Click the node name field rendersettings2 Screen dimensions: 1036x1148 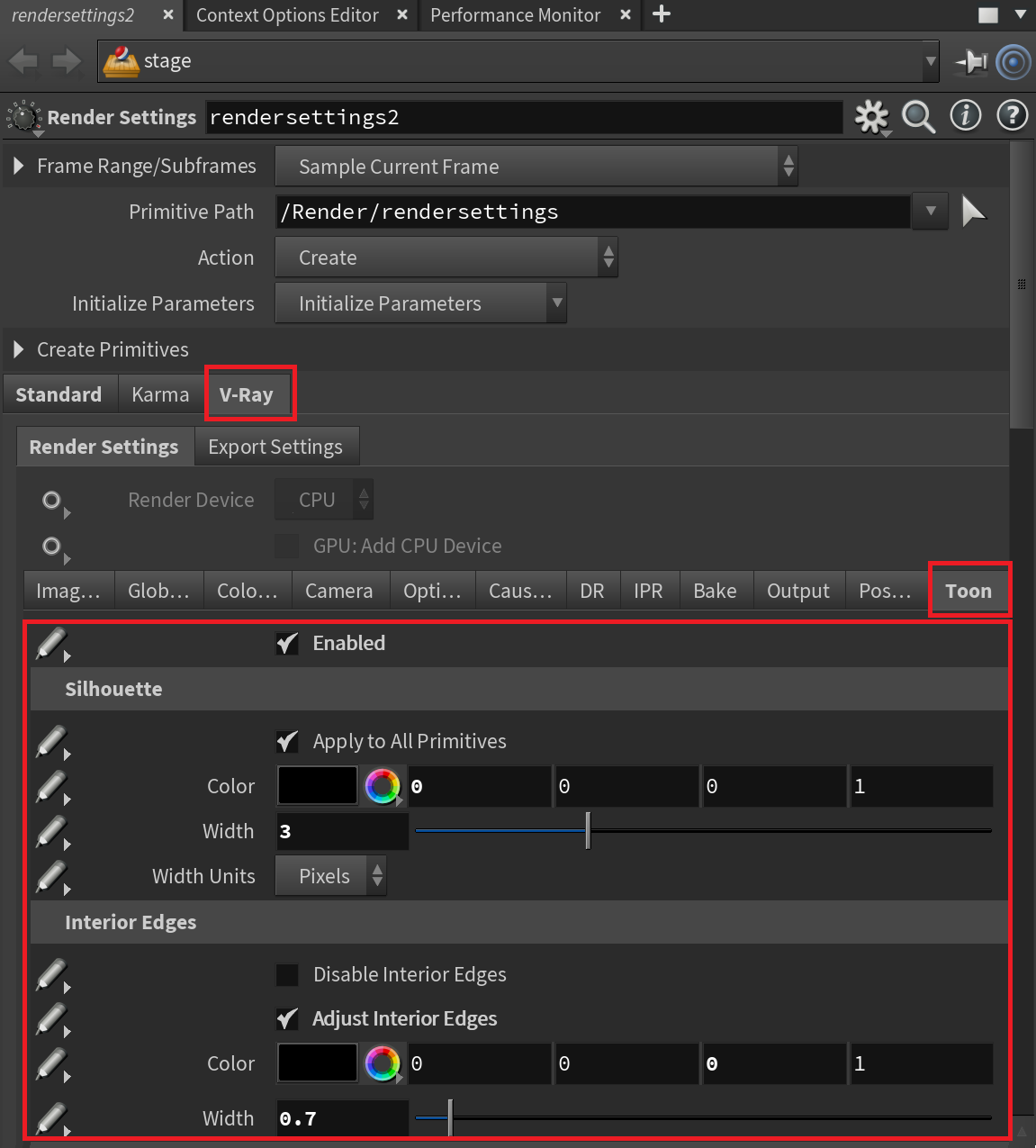[524, 118]
